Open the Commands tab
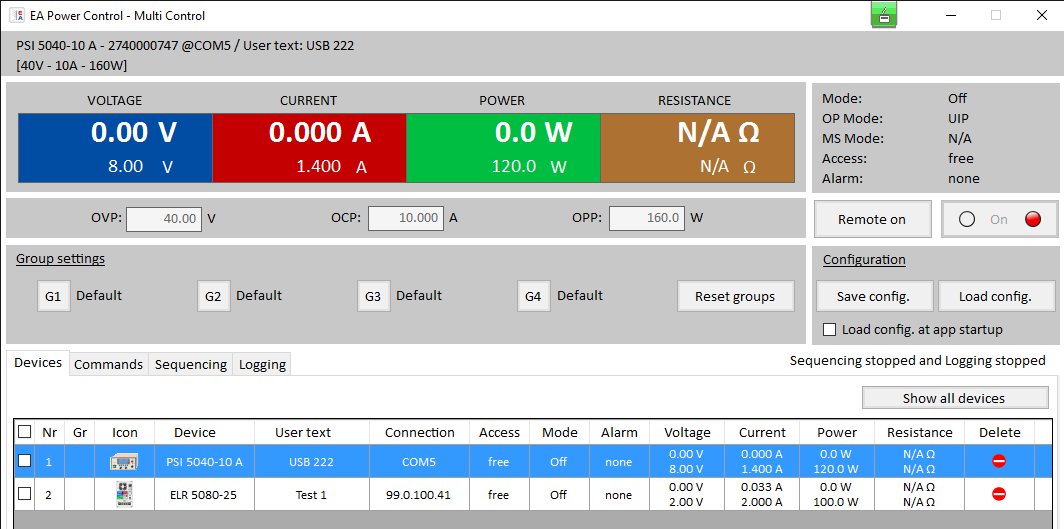 pyautogui.click(x=109, y=364)
